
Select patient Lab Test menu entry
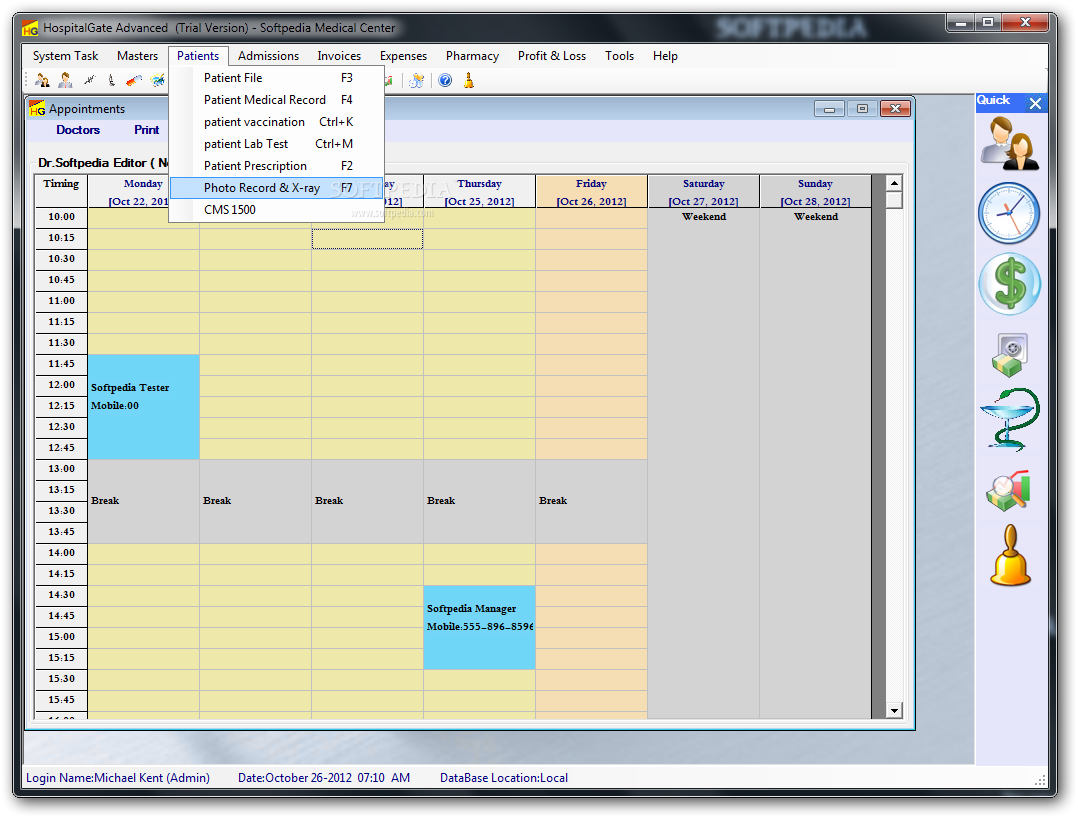pyautogui.click(x=276, y=144)
